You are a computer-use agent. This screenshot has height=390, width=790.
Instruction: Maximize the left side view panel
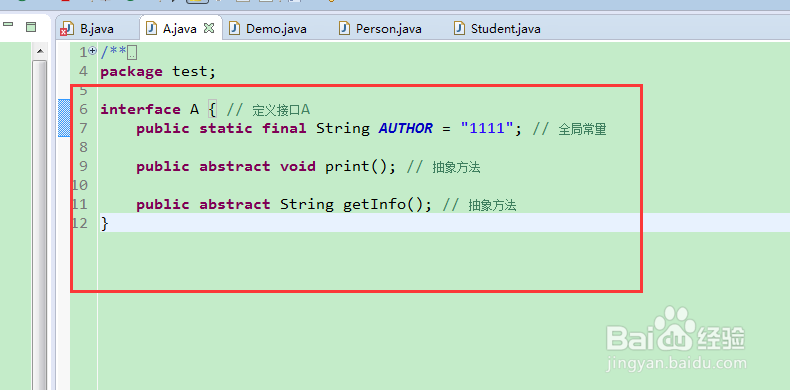click(31, 27)
